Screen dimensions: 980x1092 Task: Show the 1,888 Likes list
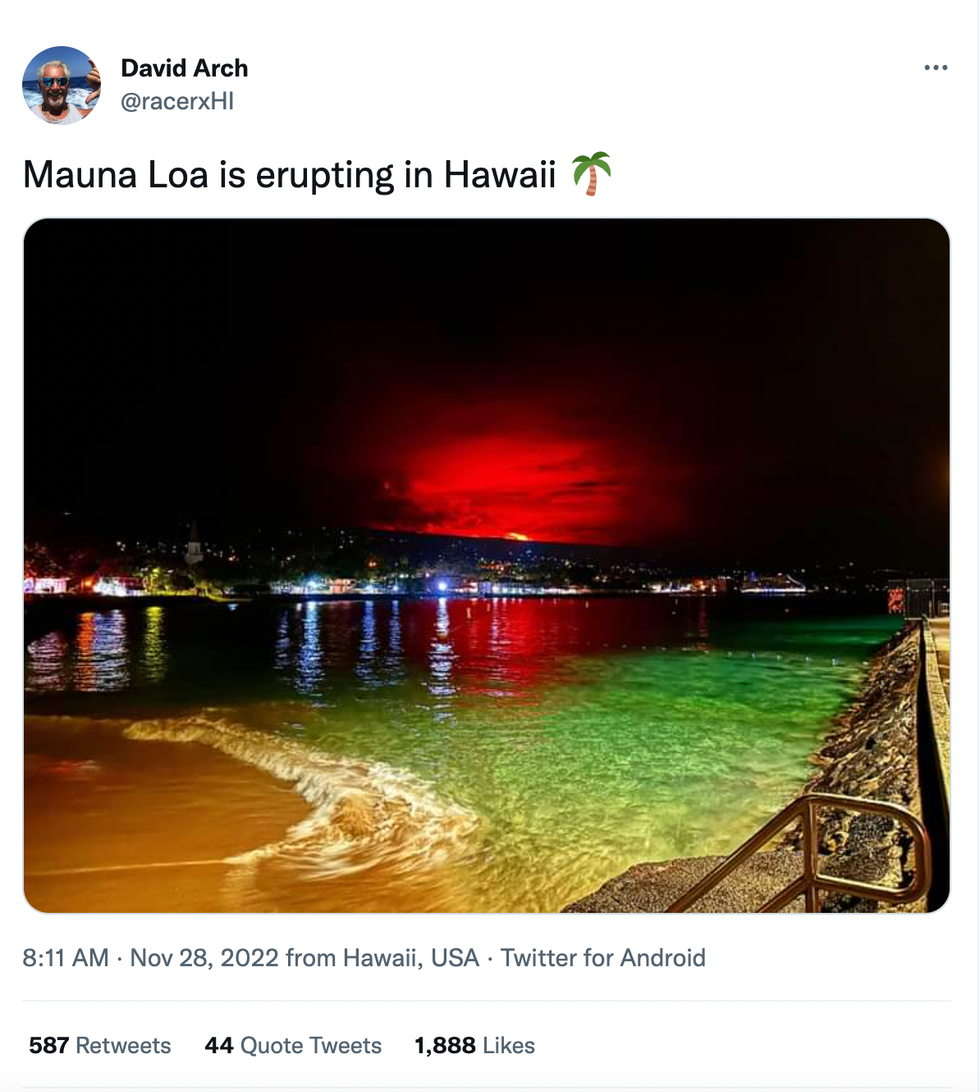[x=474, y=1045]
